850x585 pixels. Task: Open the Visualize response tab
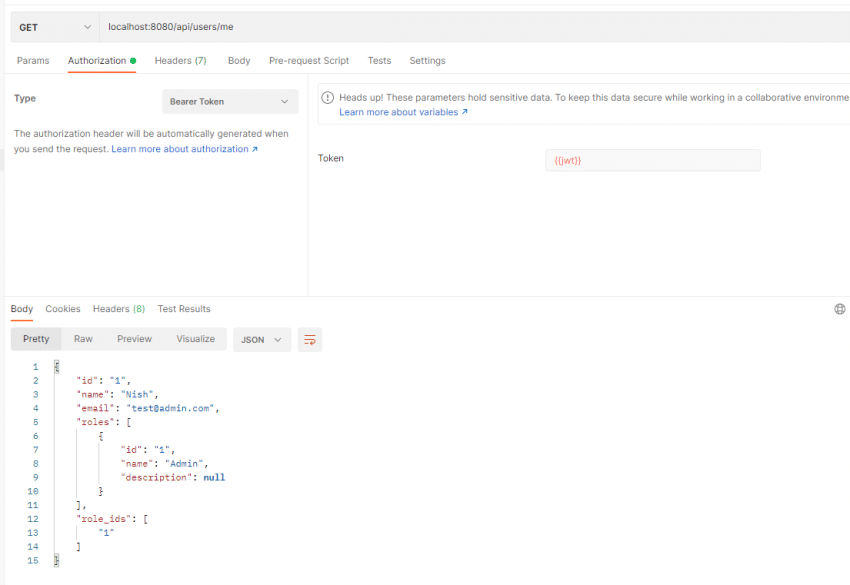[x=195, y=339]
